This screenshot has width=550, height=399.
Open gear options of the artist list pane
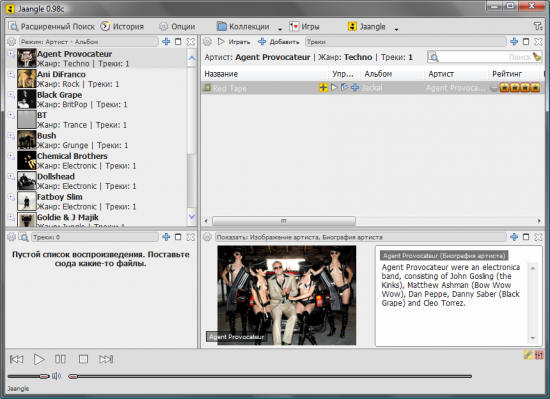pos(12,42)
